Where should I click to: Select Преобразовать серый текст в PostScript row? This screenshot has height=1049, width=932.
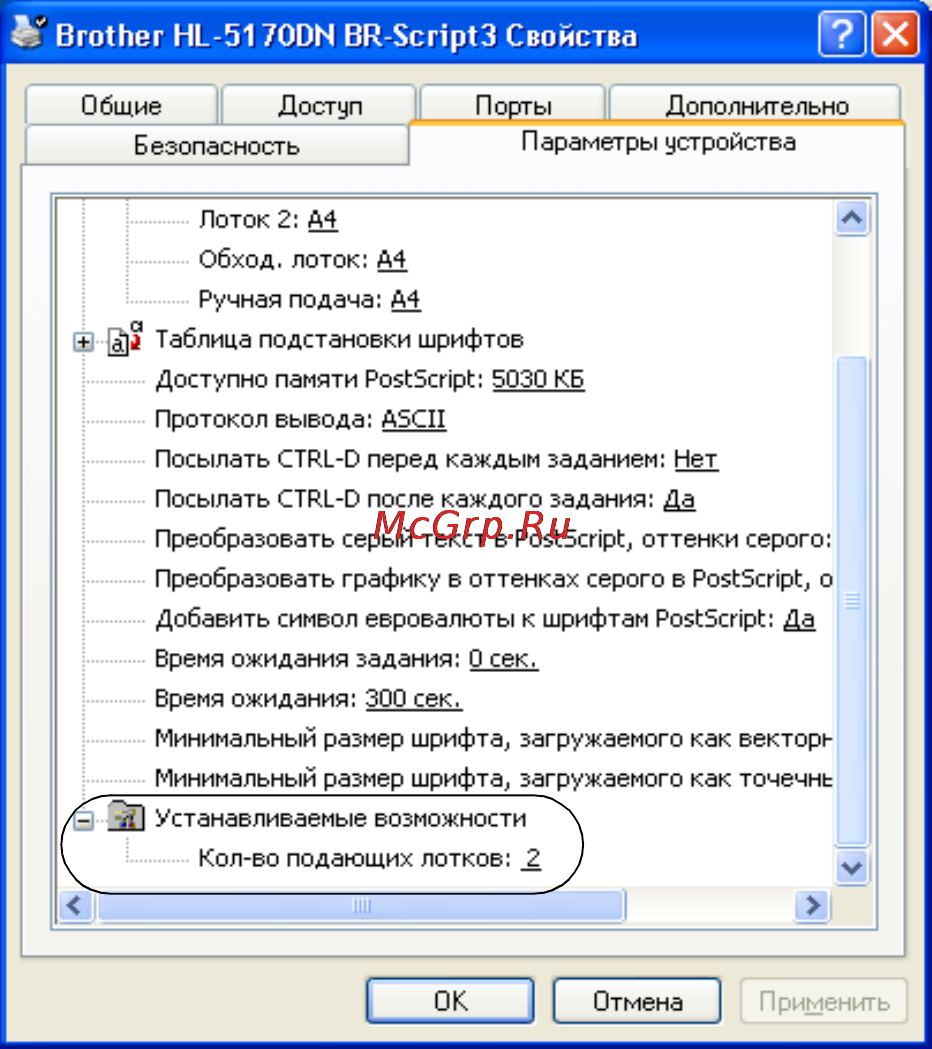pos(493,539)
